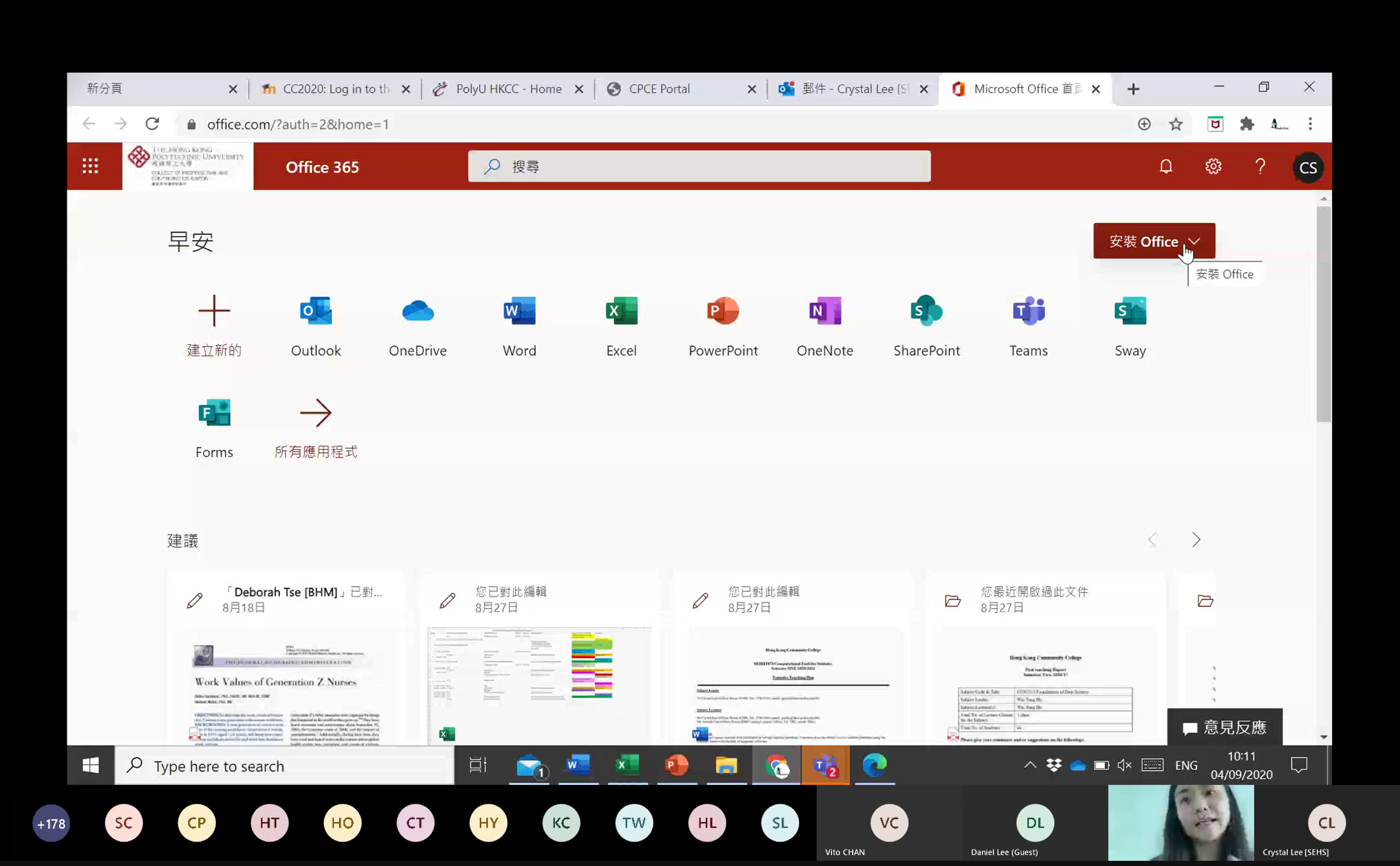Open the Word app

[519, 312]
